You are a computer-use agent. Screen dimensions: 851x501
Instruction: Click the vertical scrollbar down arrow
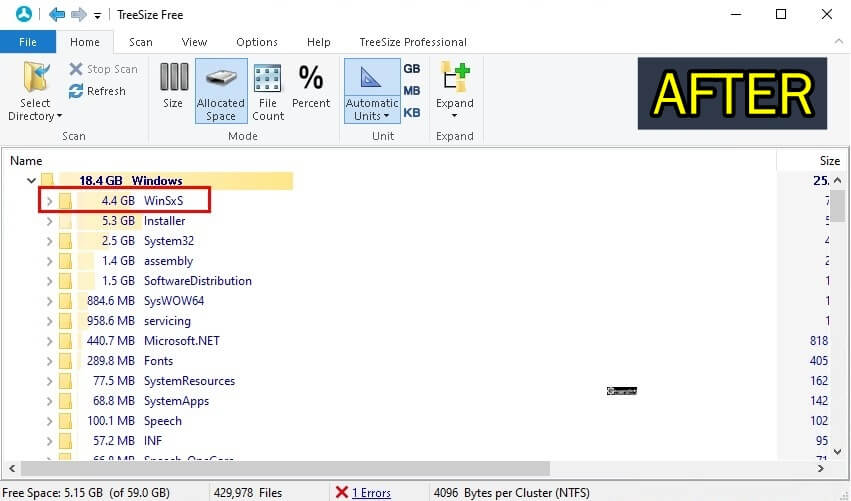(837, 452)
